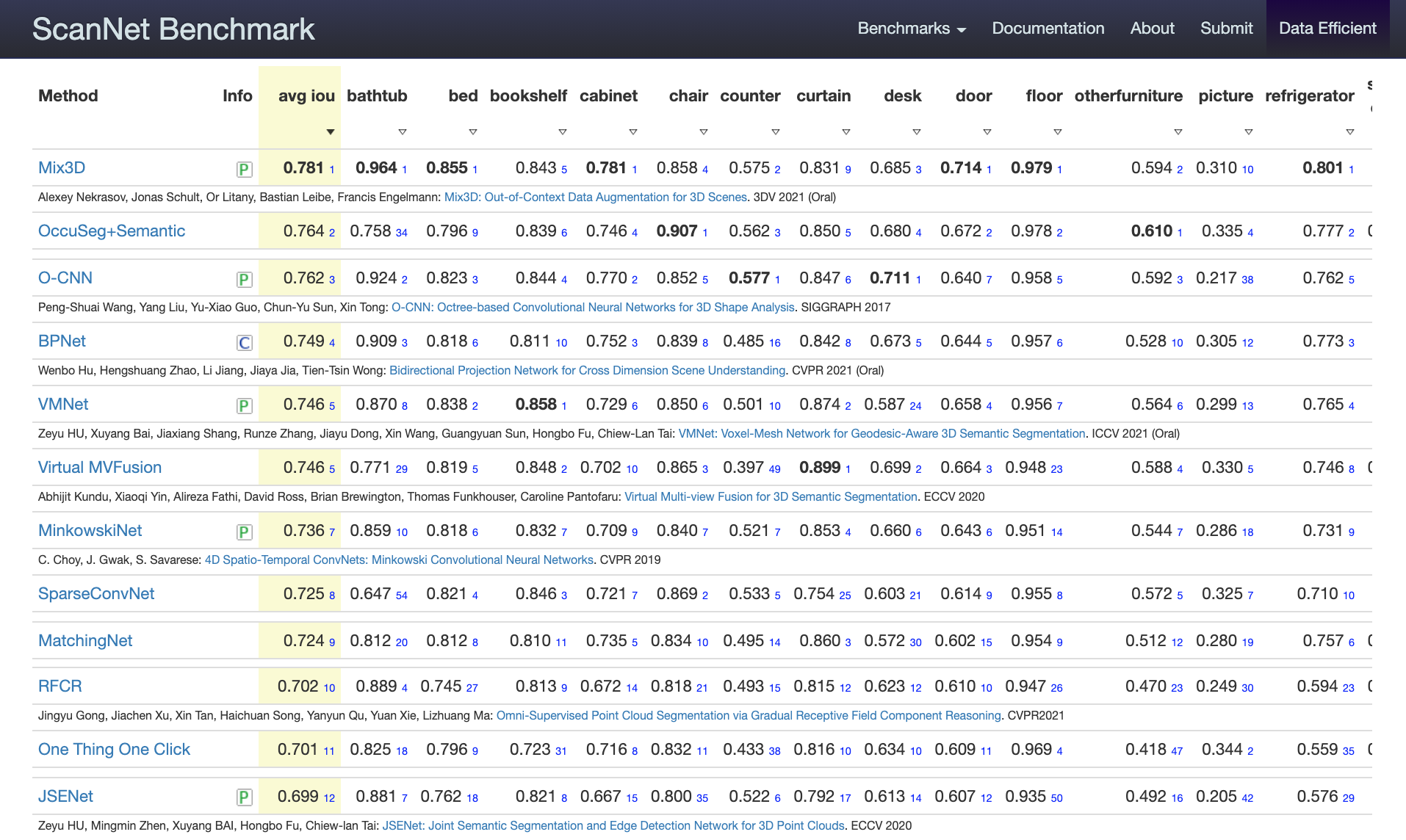Open the Submit page
The height and width of the screenshot is (840, 1406).
[x=1227, y=29]
